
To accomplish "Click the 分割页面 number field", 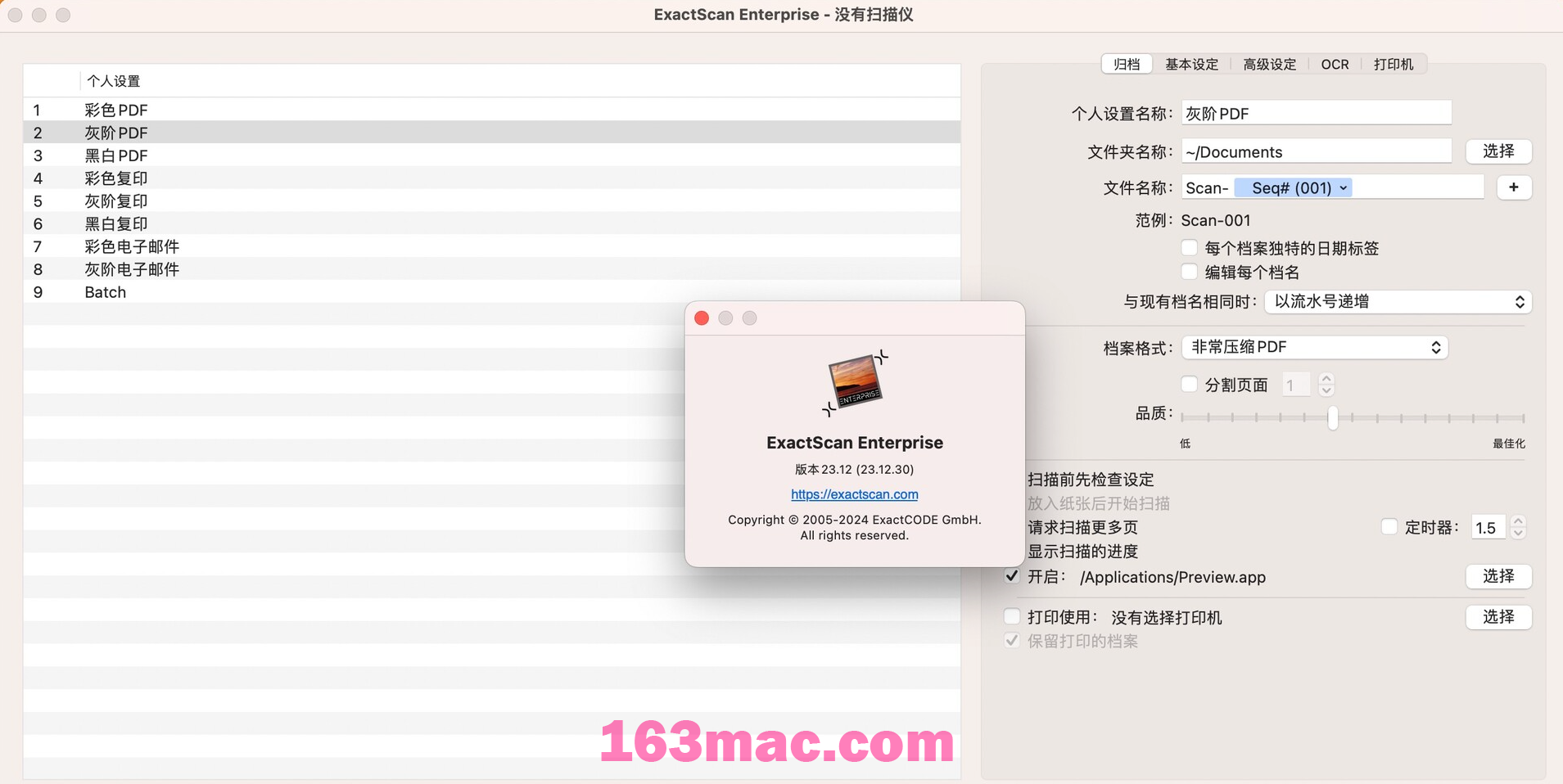I will coord(1294,385).
